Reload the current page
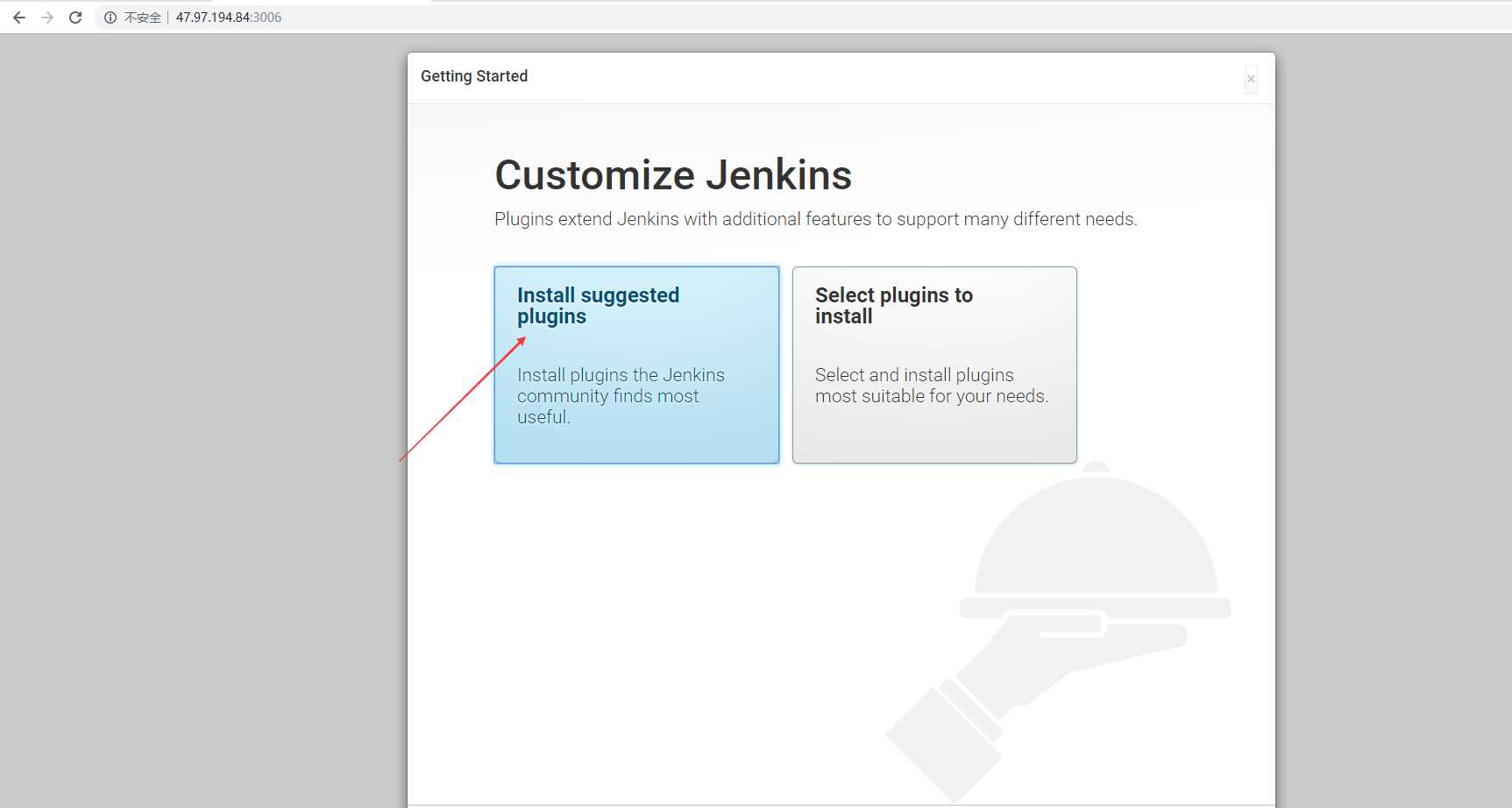The width and height of the screenshot is (1512, 808). click(75, 18)
